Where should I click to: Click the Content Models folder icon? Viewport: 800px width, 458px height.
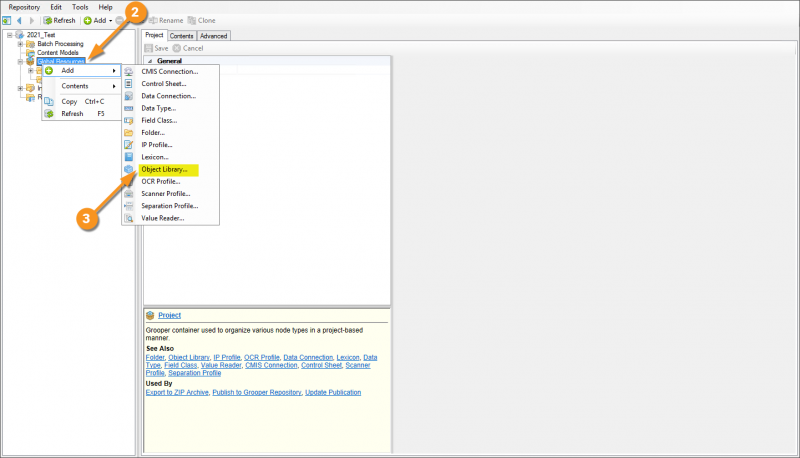pyautogui.click(x=31, y=53)
